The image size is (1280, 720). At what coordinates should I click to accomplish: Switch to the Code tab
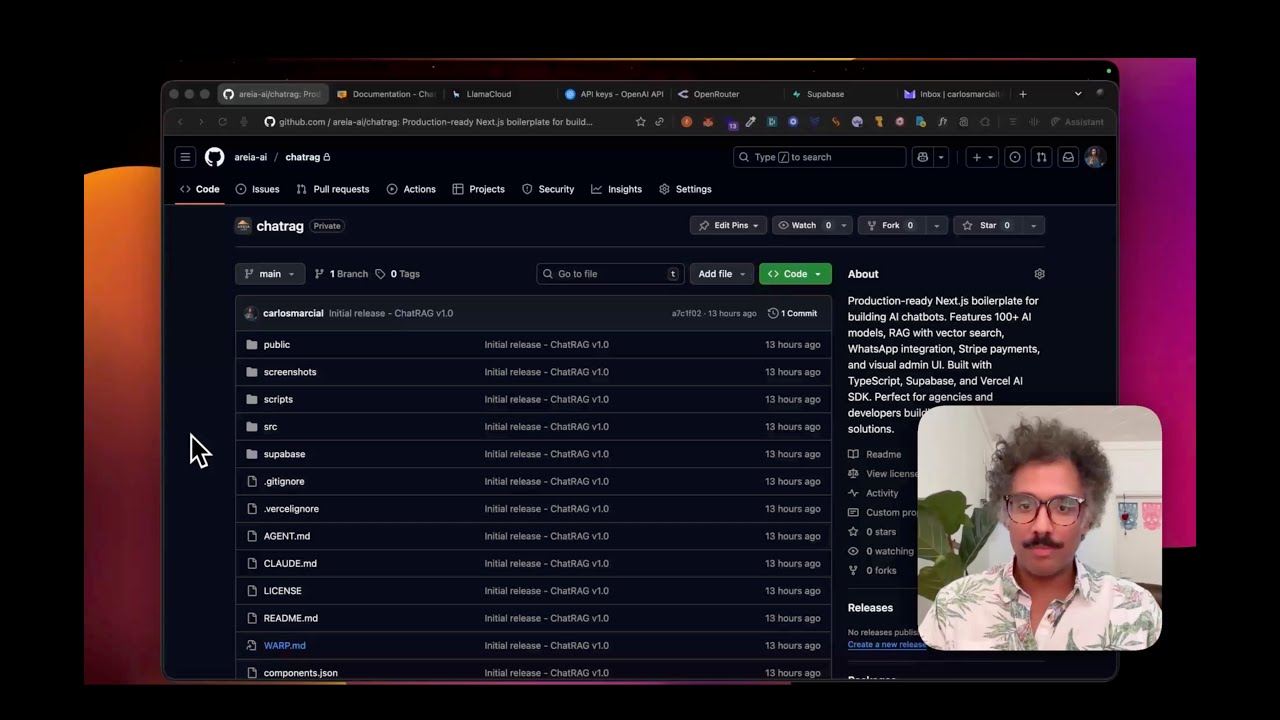200,189
